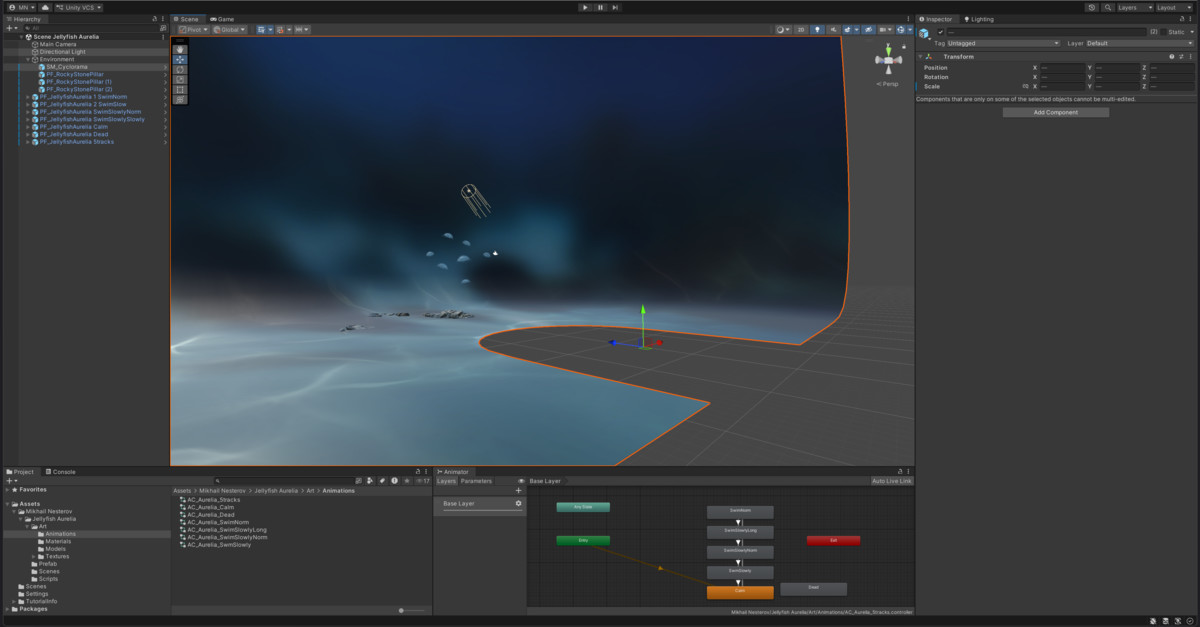The height and width of the screenshot is (627, 1200).
Task: Click Jellyfish Aurelia in Project breadcrumb
Action: 275,491
